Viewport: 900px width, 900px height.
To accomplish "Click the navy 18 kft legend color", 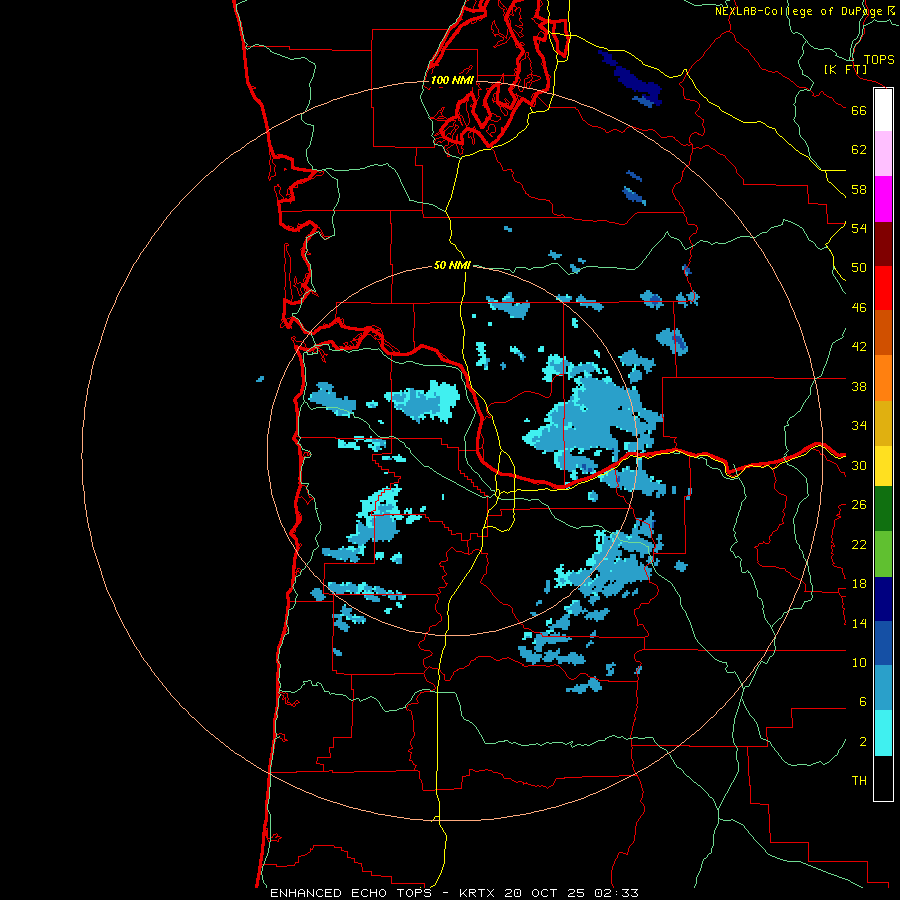I will pos(883,599).
